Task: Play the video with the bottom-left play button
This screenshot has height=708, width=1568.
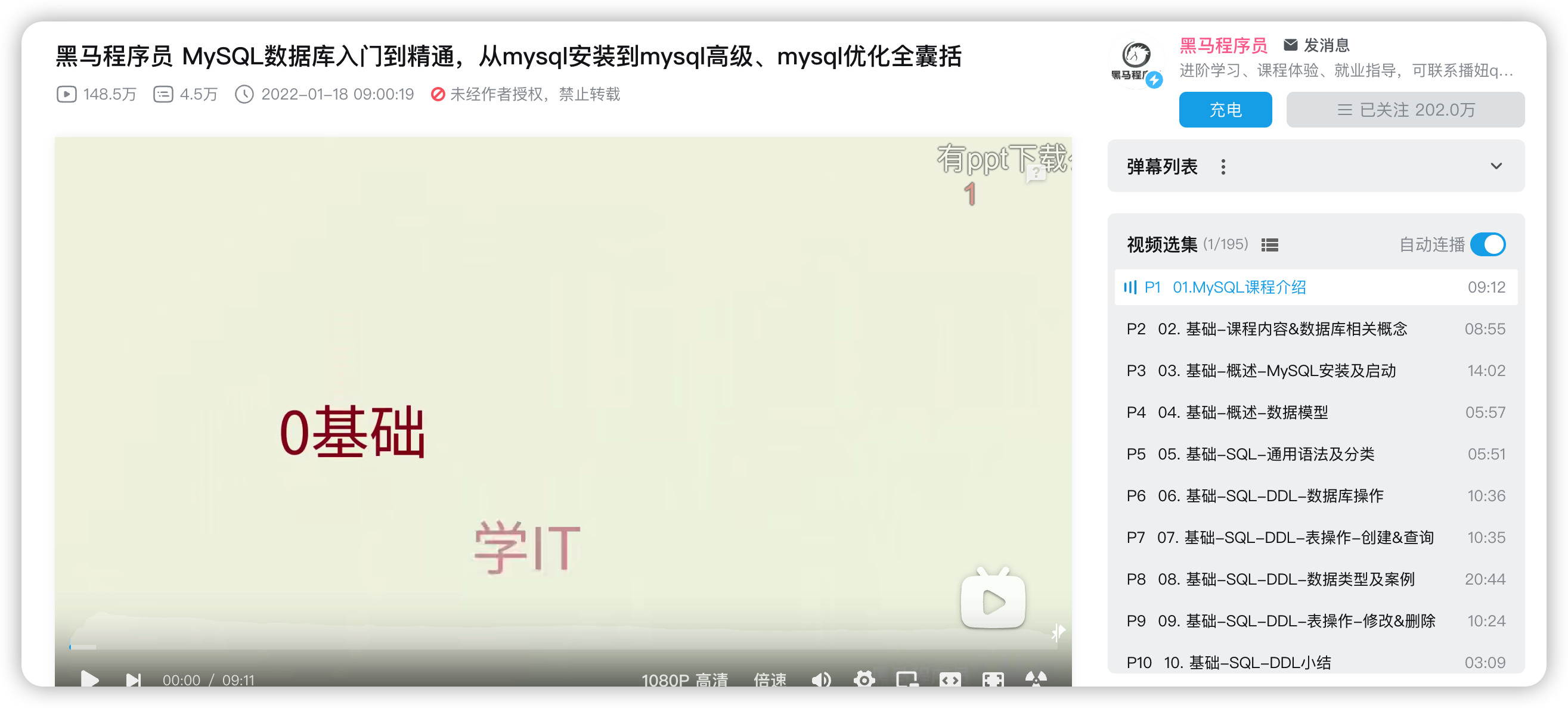Action: (x=89, y=679)
